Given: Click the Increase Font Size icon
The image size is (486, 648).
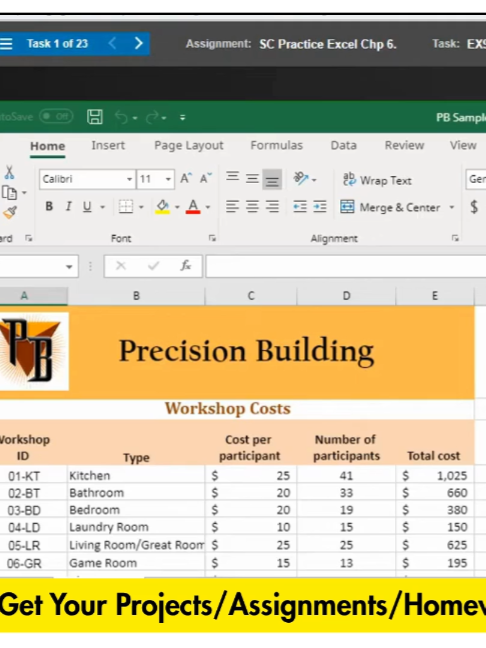Looking at the screenshot, I should (x=186, y=179).
